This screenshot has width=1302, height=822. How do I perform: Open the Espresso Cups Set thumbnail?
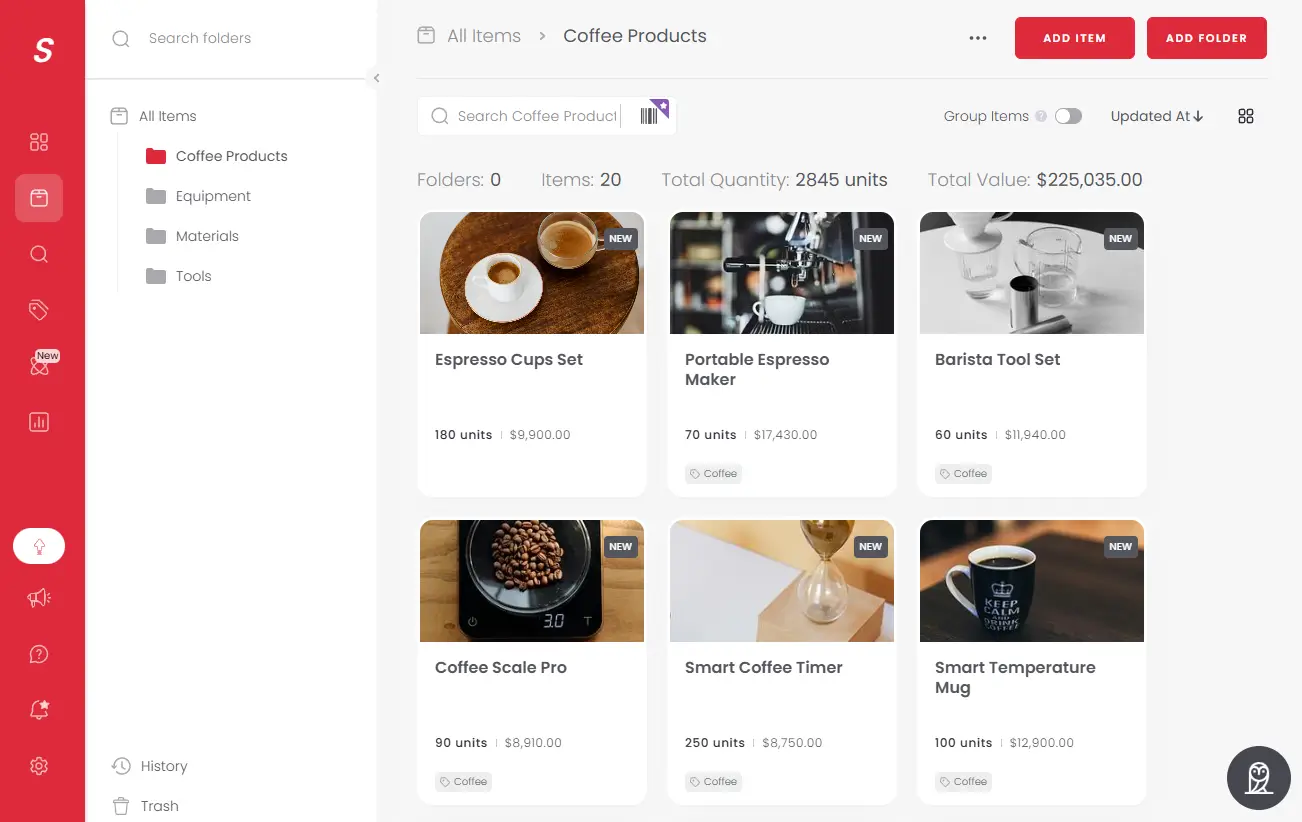click(x=531, y=272)
